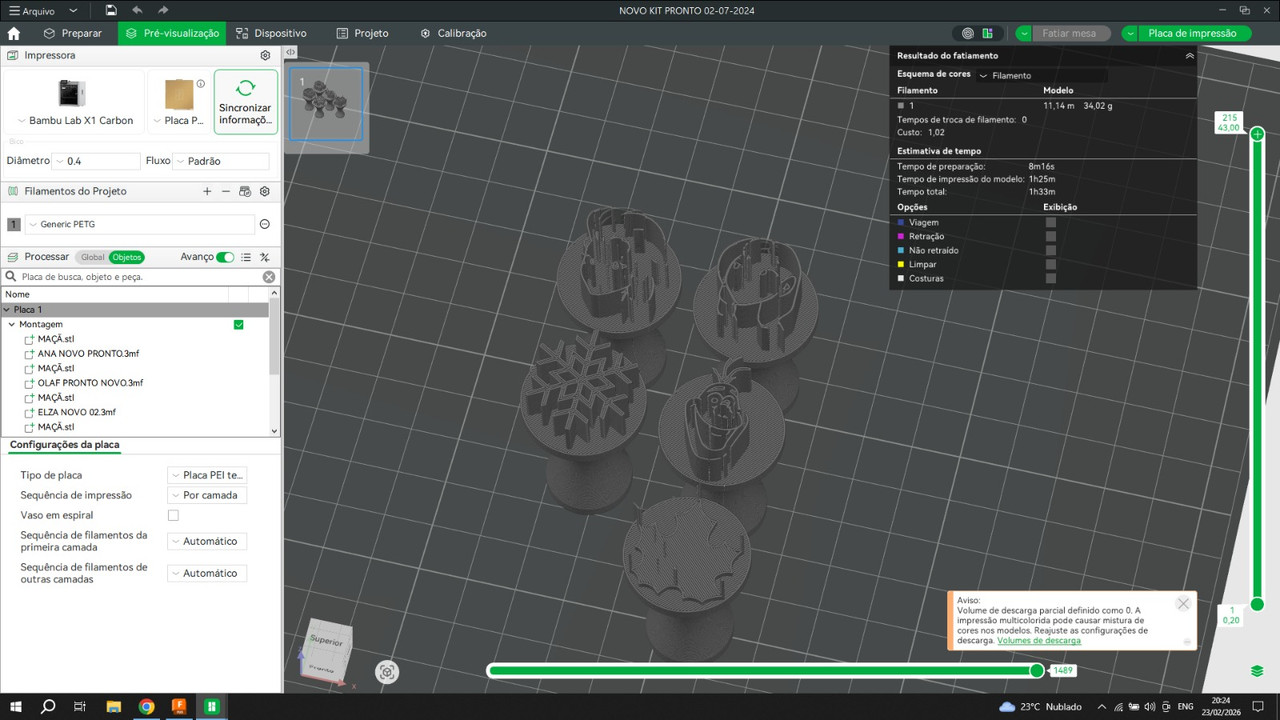Open the Esquema de cores Filamento dropdown
Image resolution: width=1280 pixels, height=720 pixels.
(1041, 75)
